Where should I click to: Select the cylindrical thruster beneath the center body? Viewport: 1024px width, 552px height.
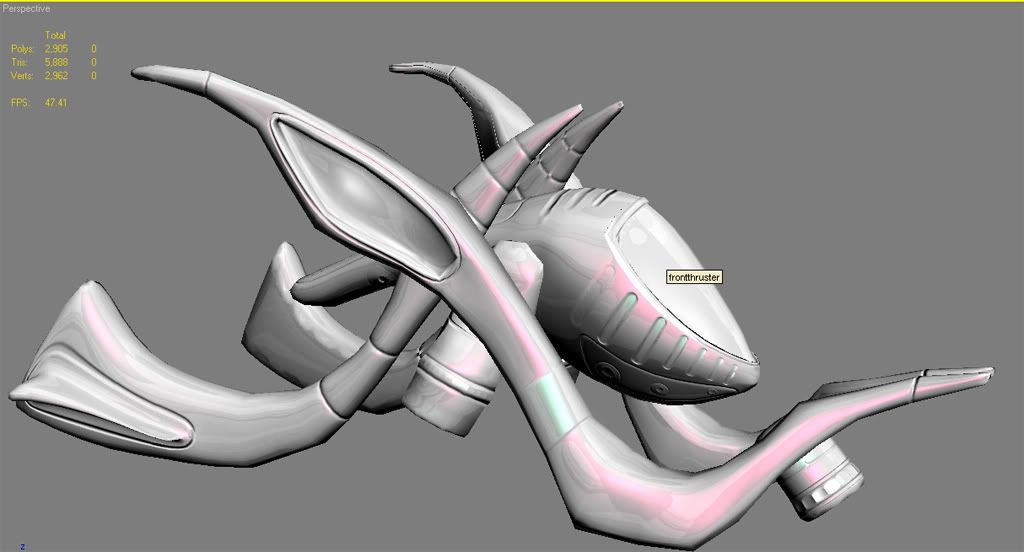point(455,375)
